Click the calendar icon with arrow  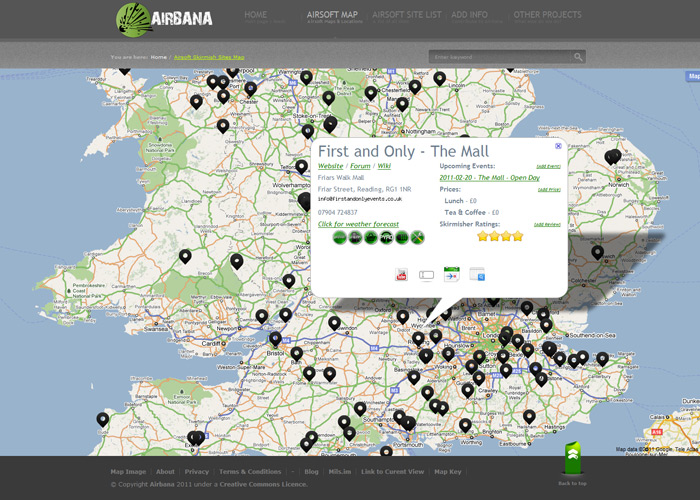click(x=451, y=275)
